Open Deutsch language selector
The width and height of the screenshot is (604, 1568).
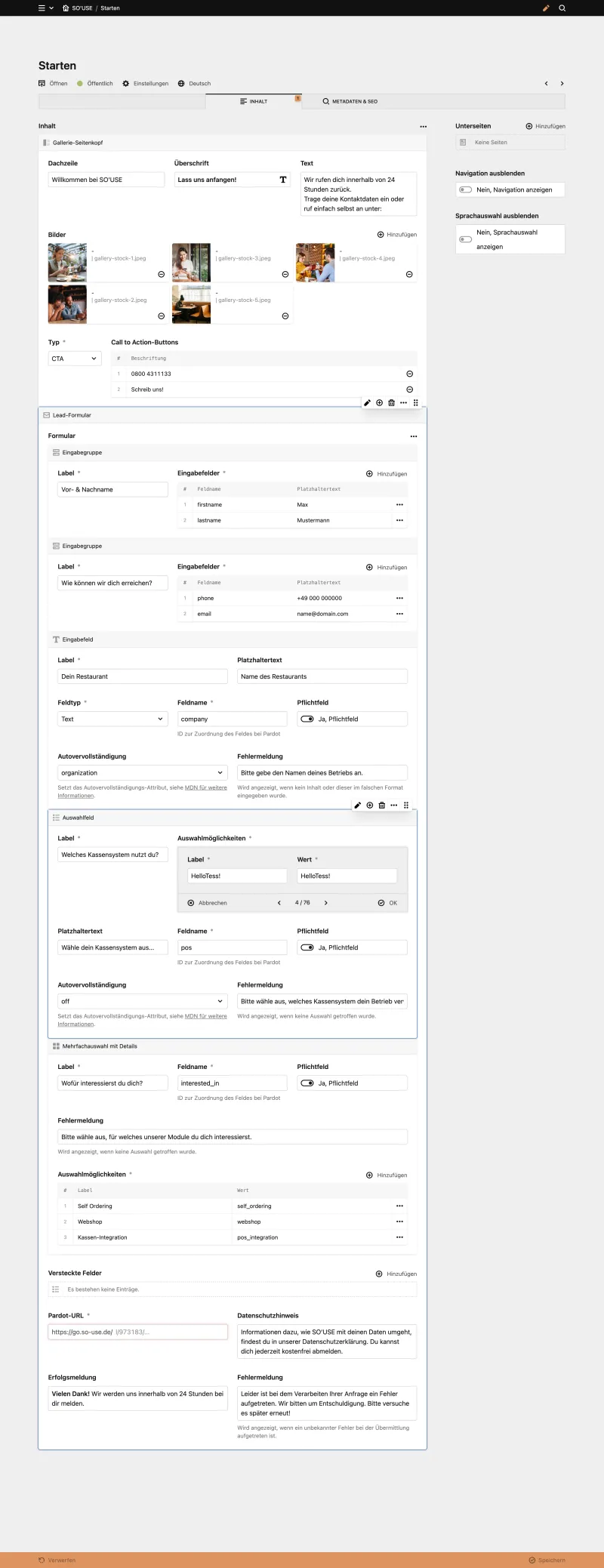coord(194,84)
